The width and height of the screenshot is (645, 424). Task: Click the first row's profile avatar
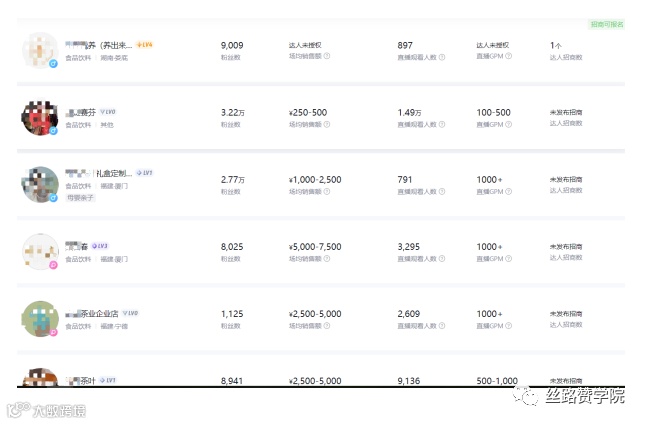(39, 50)
